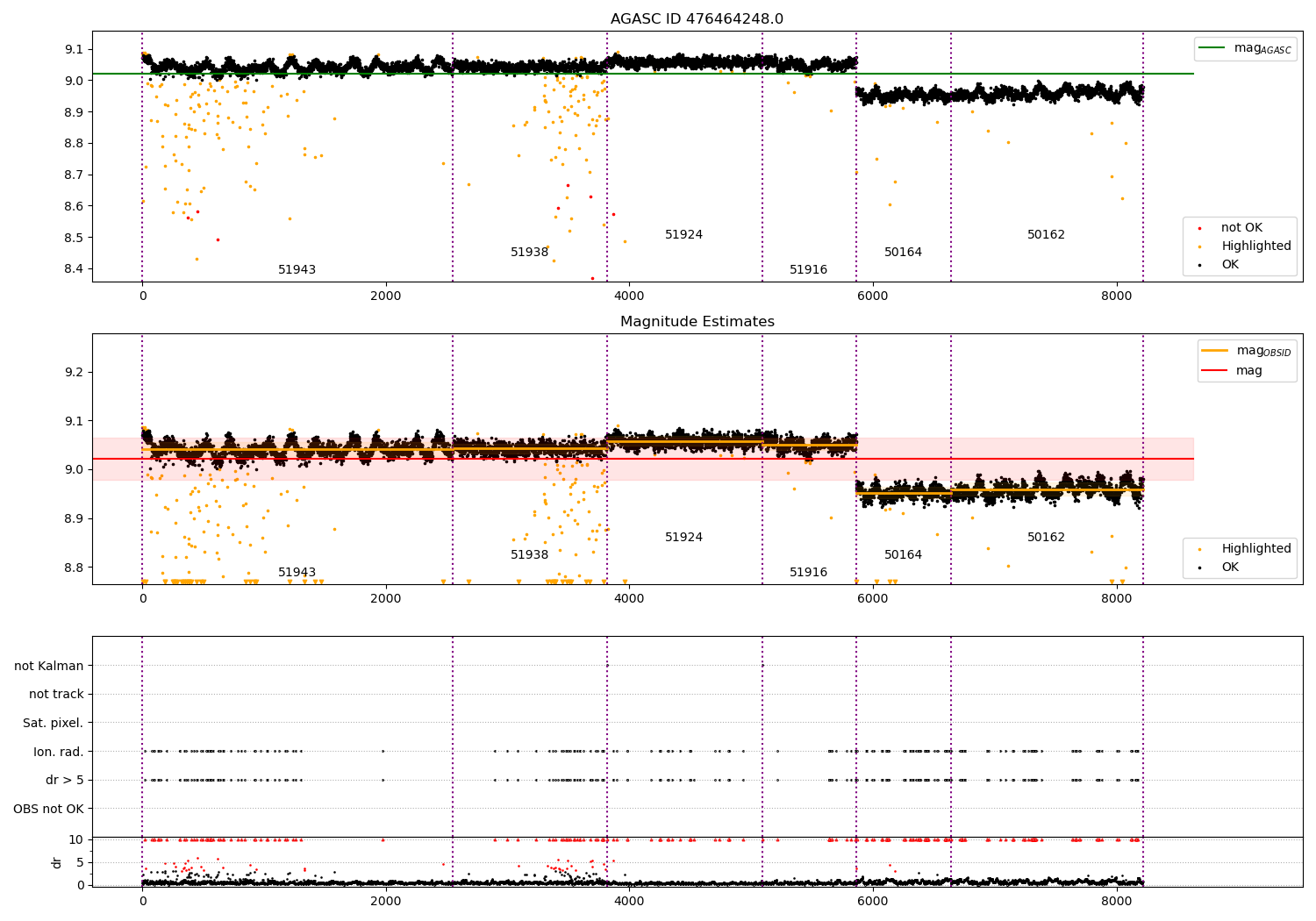The height and width of the screenshot is (921, 1316).
Task: Click obsid label 50164 in Magnitude Estimates plot
Action: pos(903,555)
